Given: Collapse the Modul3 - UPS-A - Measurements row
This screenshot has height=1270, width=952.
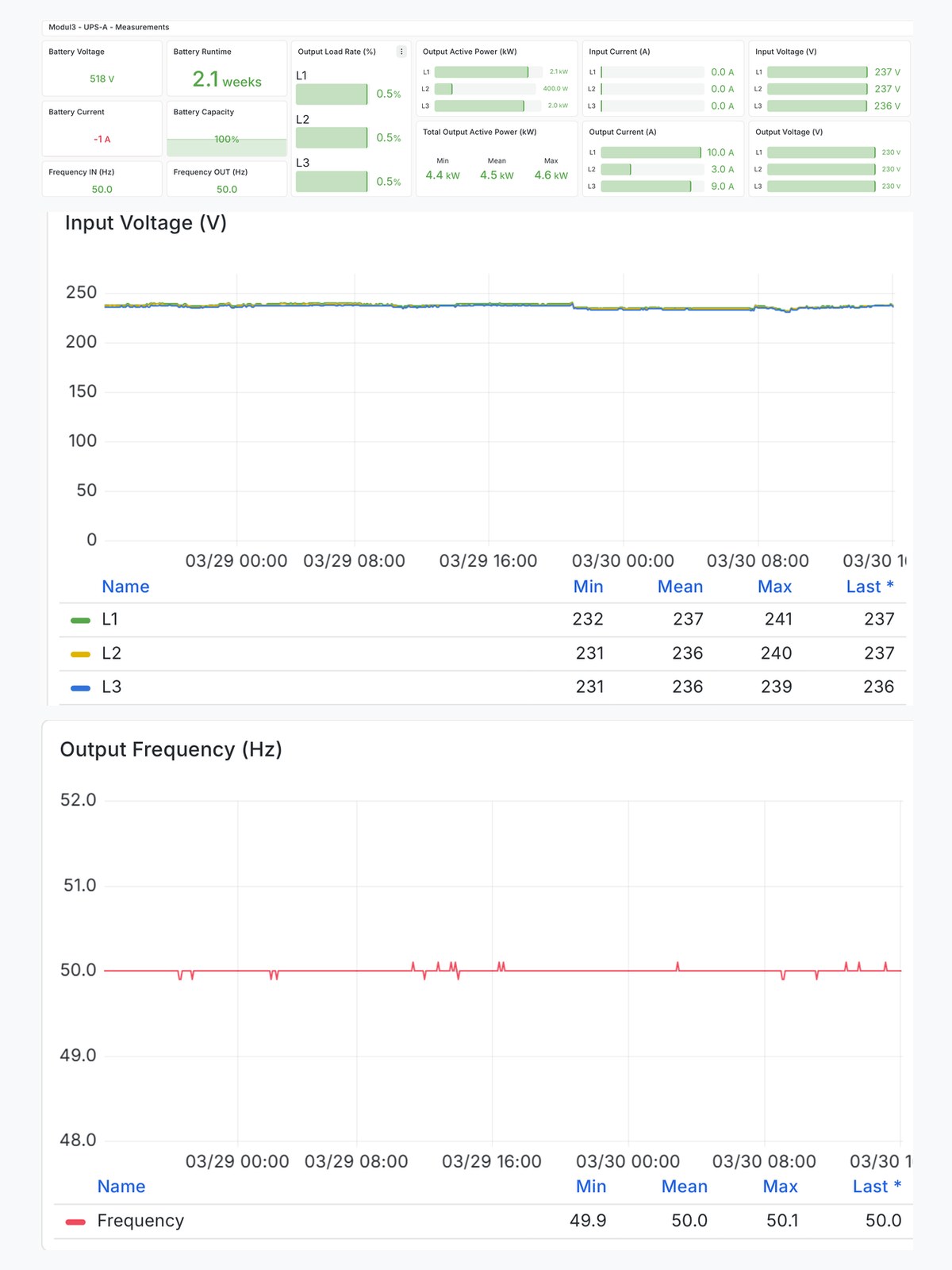Looking at the screenshot, I should (109, 27).
